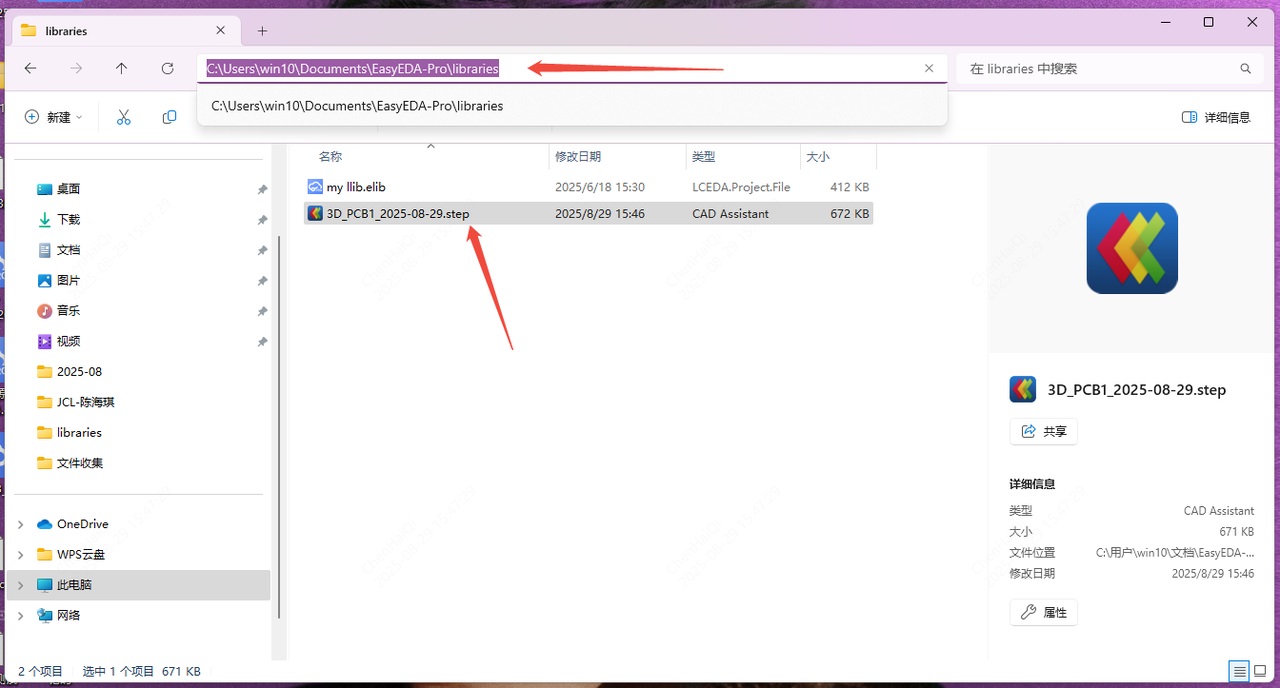This screenshot has height=688, width=1280.
Task: Refresh the libraries folder view
Action: pos(167,69)
